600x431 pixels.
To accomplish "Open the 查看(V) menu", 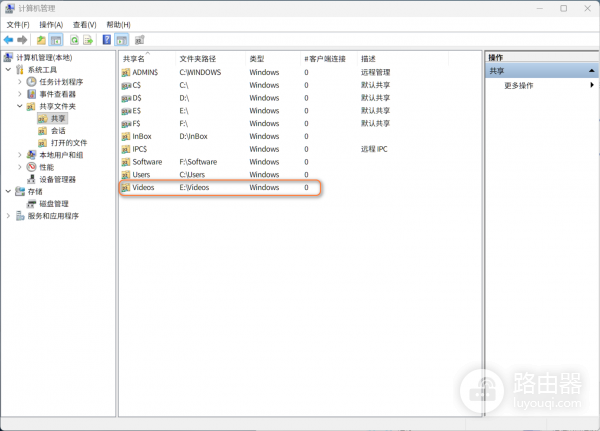I will coord(85,25).
